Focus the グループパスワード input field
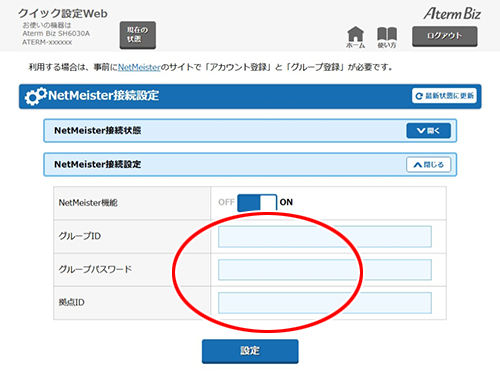The width and height of the screenshot is (500, 380). [x=325, y=270]
